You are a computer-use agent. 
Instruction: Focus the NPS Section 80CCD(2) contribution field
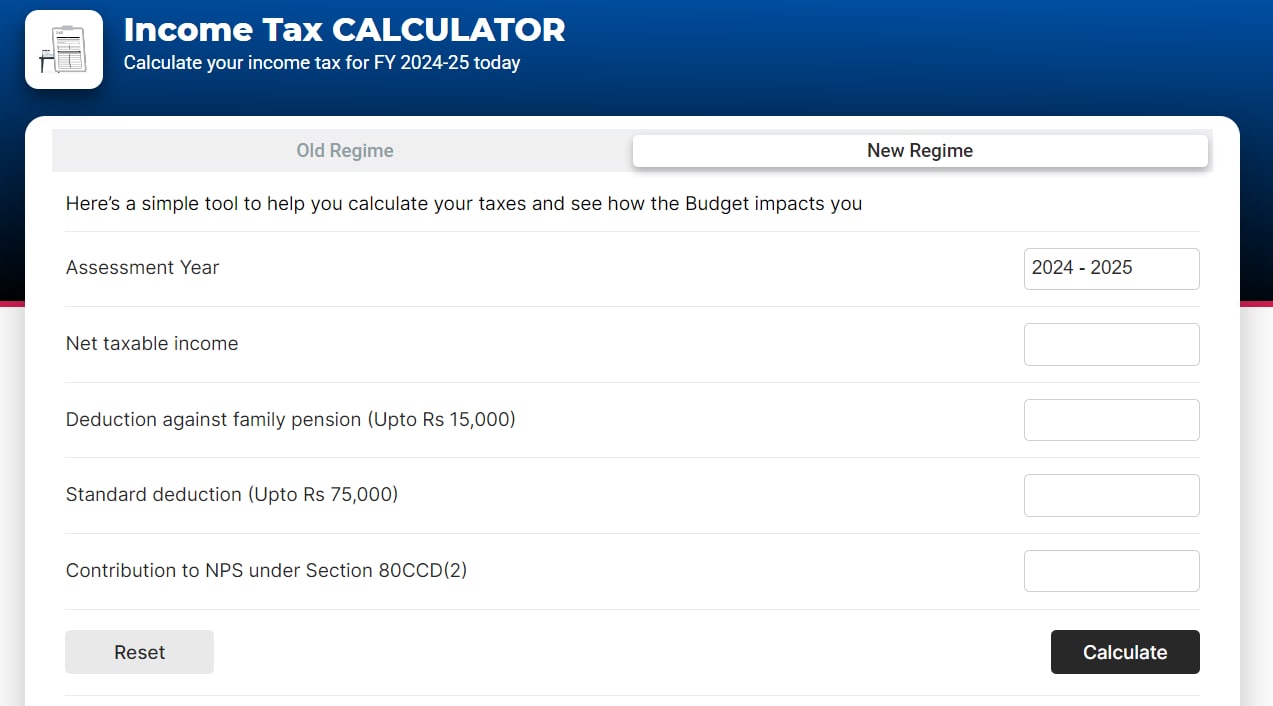pyautogui.click(x=1111, y=571)
